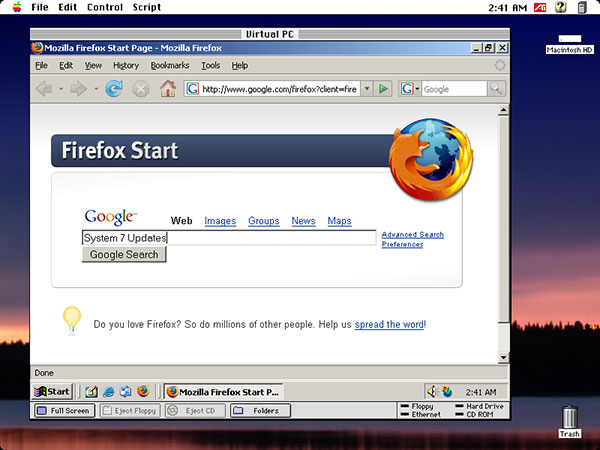
Task: Click the Apple menu icon
Action: (x=17, y=7)
